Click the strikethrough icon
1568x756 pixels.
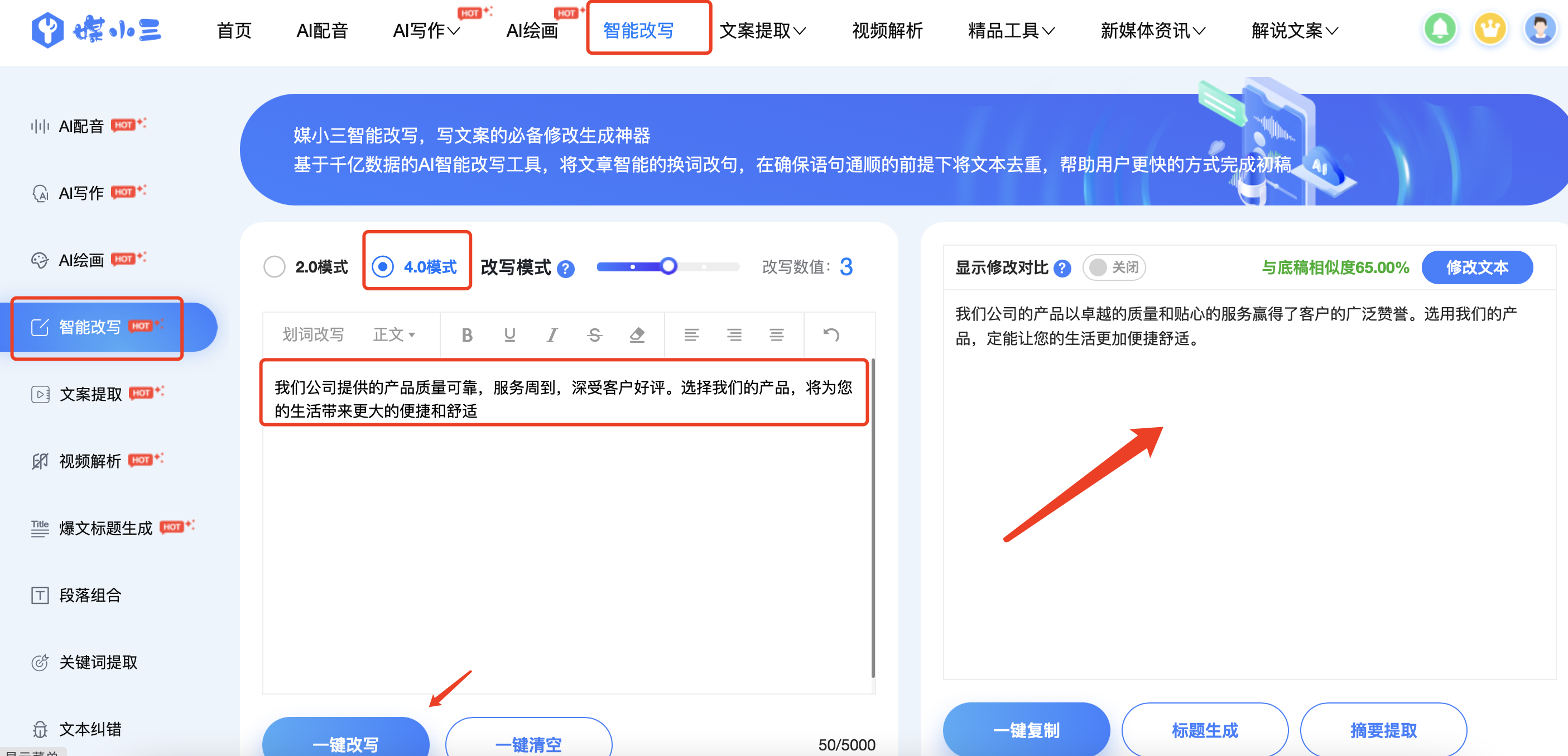click(x=594, y=334)
